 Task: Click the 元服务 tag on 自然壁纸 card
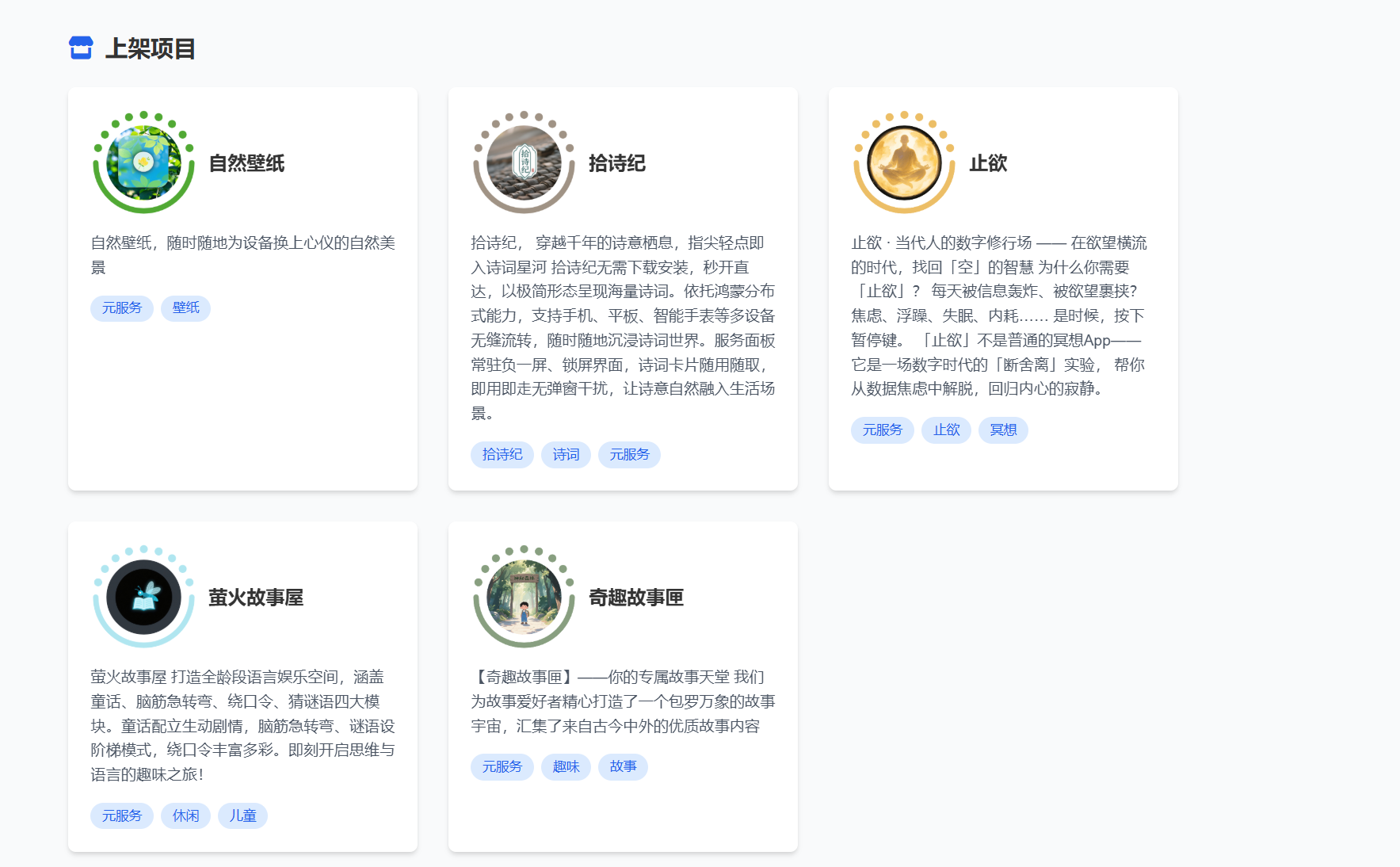point(121,307)
